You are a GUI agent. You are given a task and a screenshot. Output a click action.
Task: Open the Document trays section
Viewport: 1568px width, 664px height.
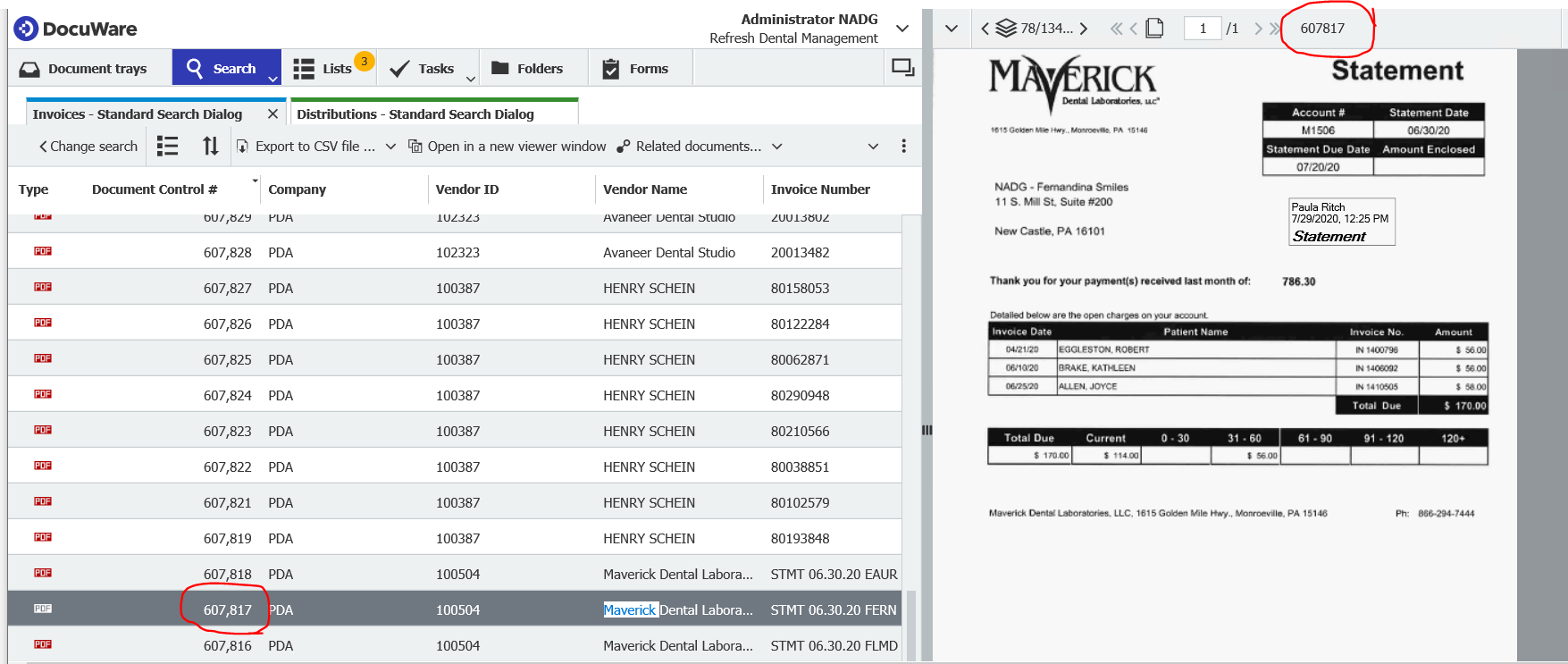tap(84, 69)
